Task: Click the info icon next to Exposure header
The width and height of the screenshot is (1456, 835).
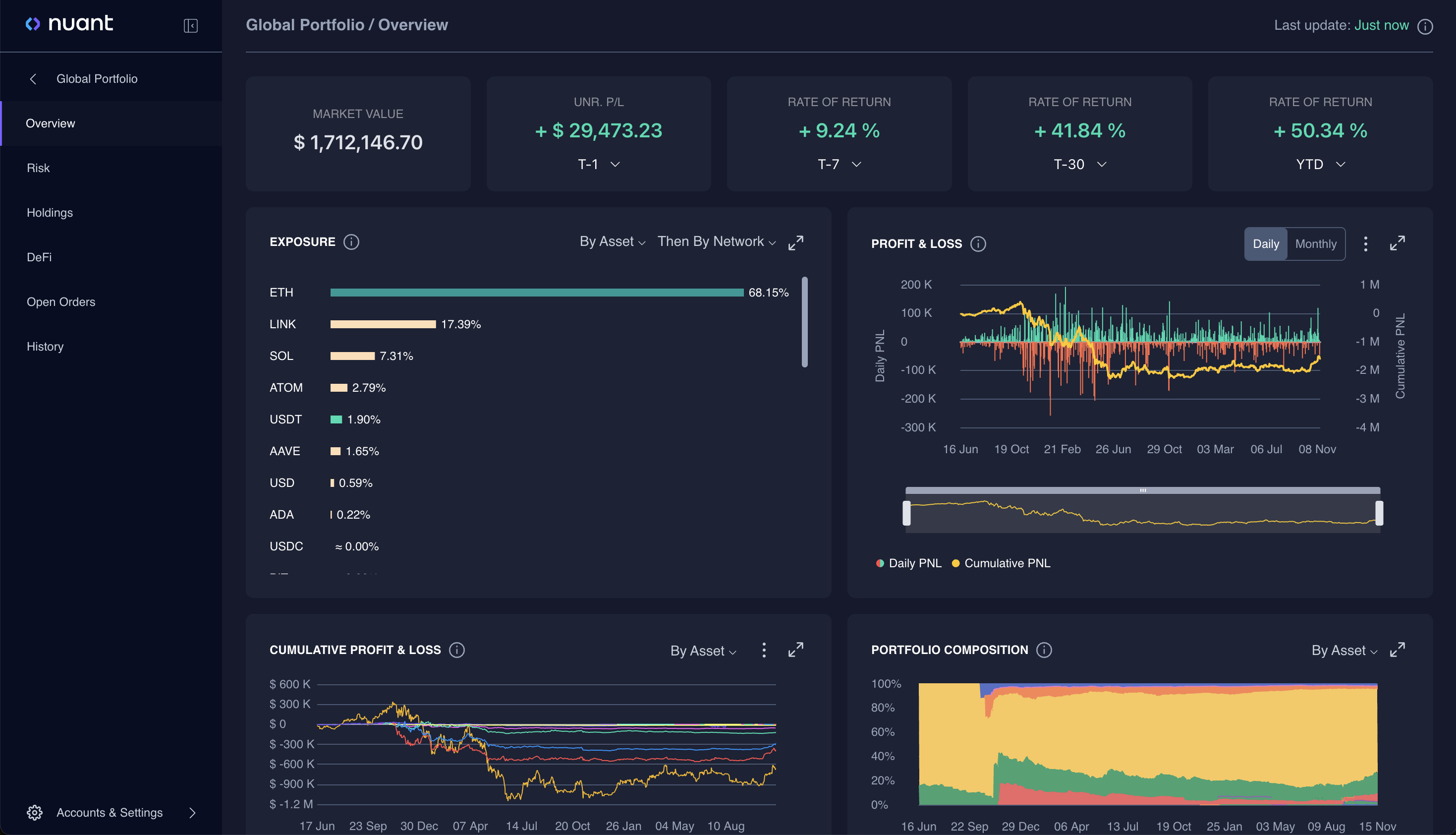Action: (x=351, y=242)
